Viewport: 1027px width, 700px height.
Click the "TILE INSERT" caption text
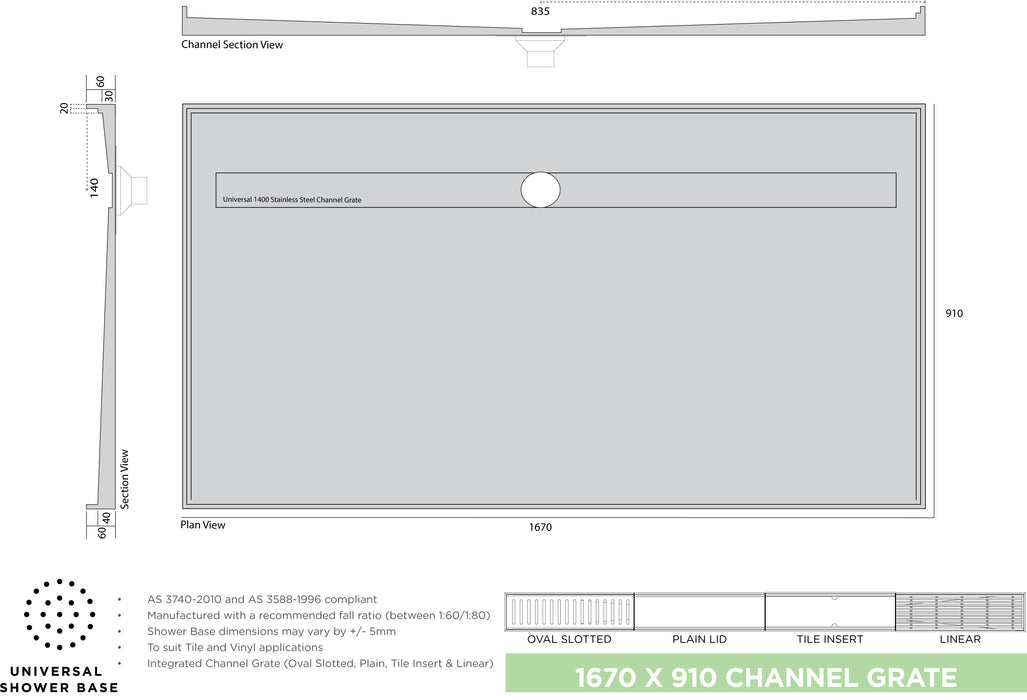[829, 639]
